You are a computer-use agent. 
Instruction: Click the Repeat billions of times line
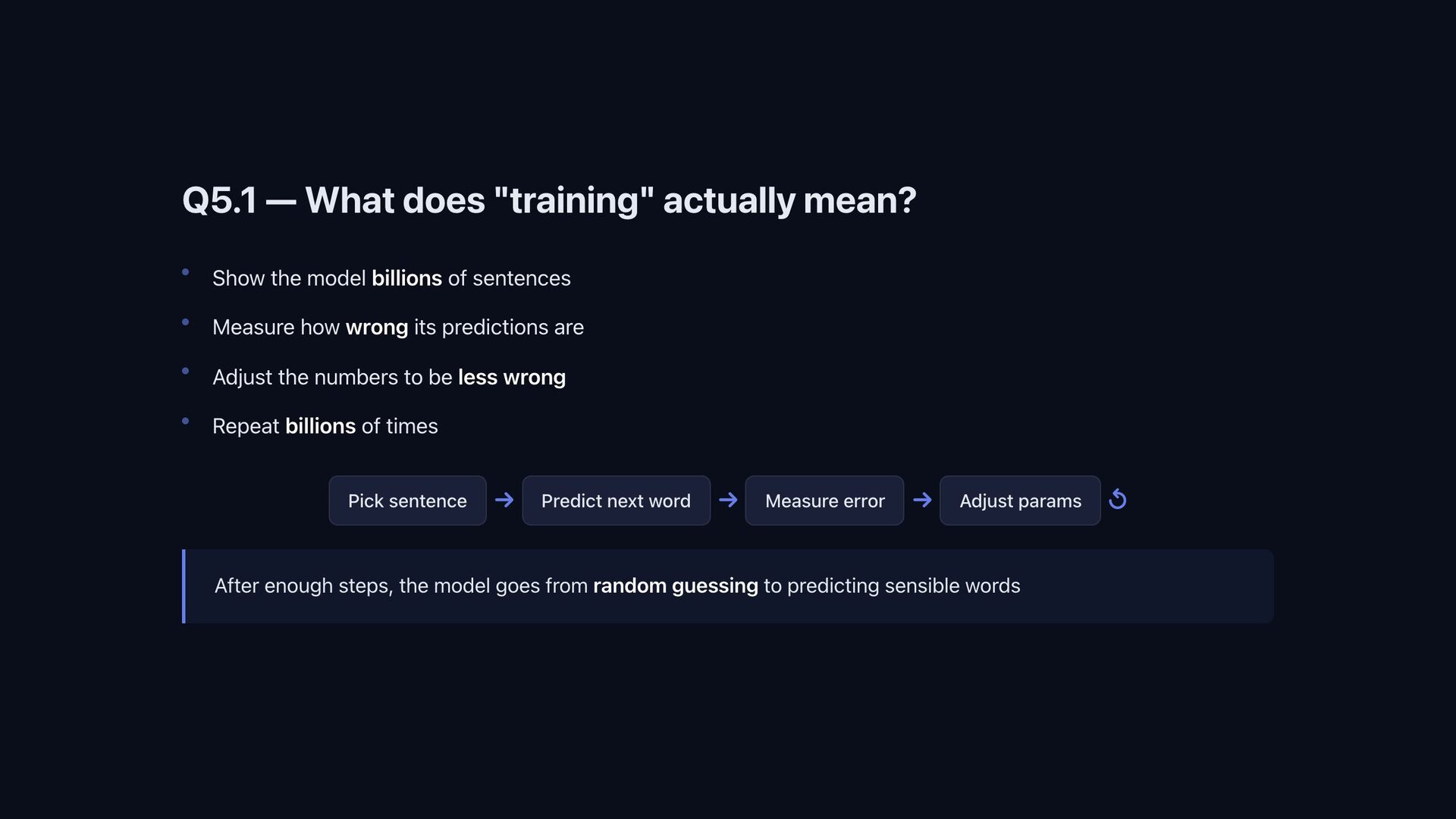coord(325,426)
